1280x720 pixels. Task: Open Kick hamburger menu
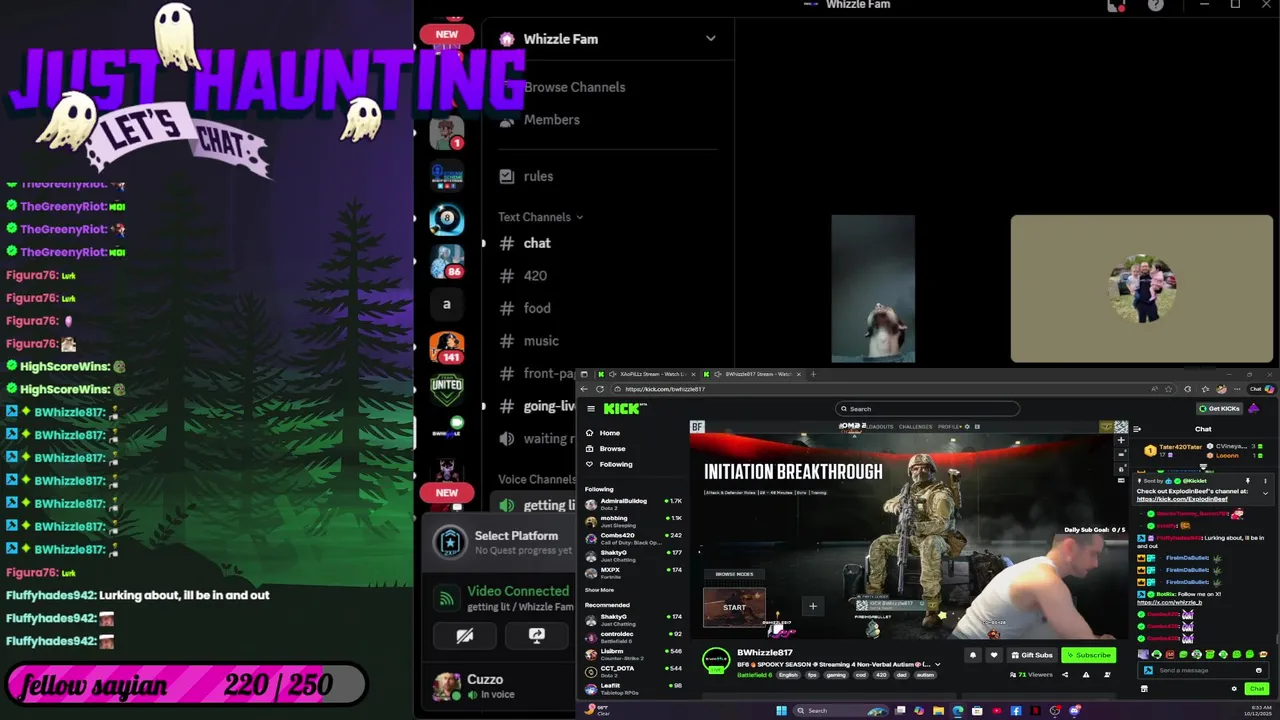pos(591,408)
